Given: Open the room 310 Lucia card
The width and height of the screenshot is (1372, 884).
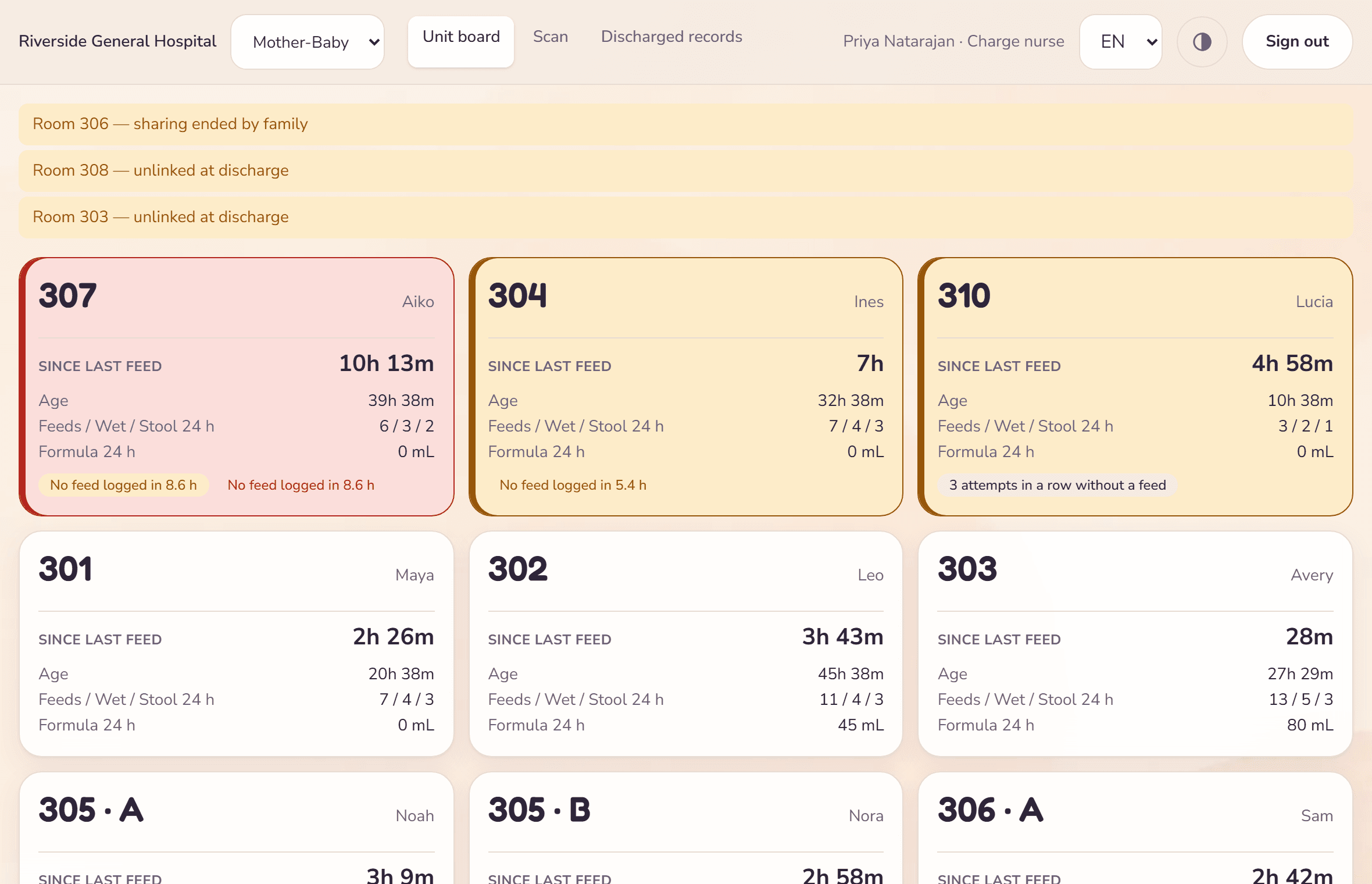Looking at the screenshot, I should pyautogui.click(x=1135, y=387).
